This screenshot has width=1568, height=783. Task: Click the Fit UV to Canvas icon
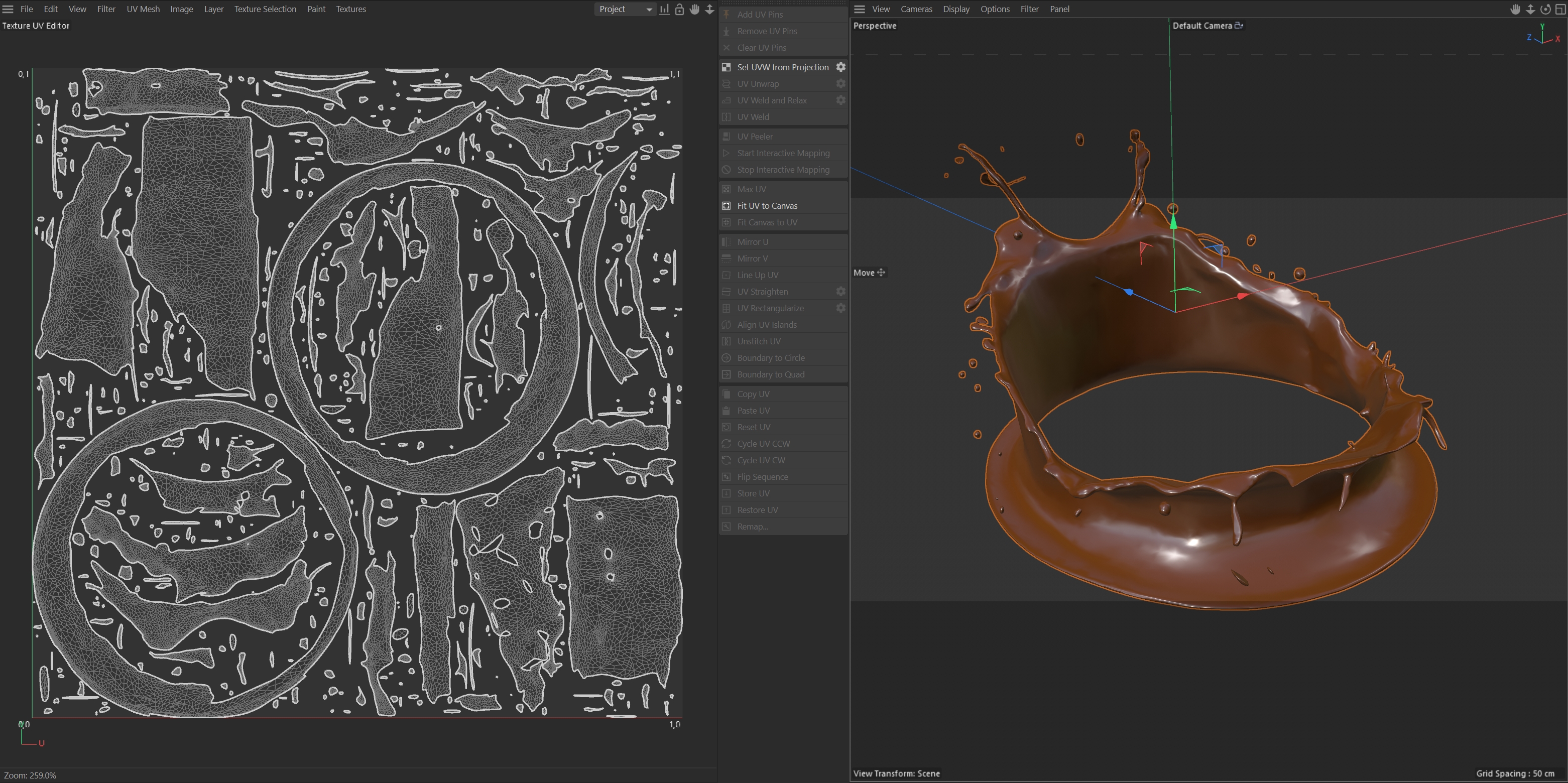click(x=726, y=206)
